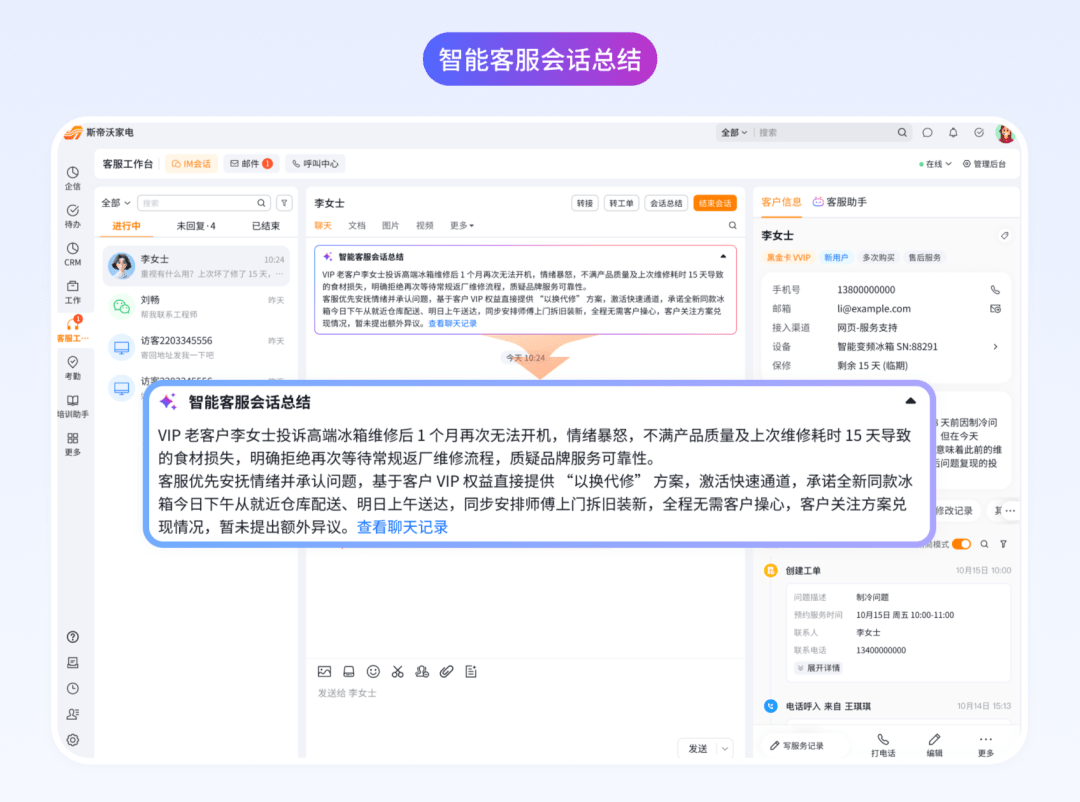Image resolution: width=1080 pixels, height=802 pixels.
Task: Open settings gear in the left sidebar
Action: (x=73, y=740)
